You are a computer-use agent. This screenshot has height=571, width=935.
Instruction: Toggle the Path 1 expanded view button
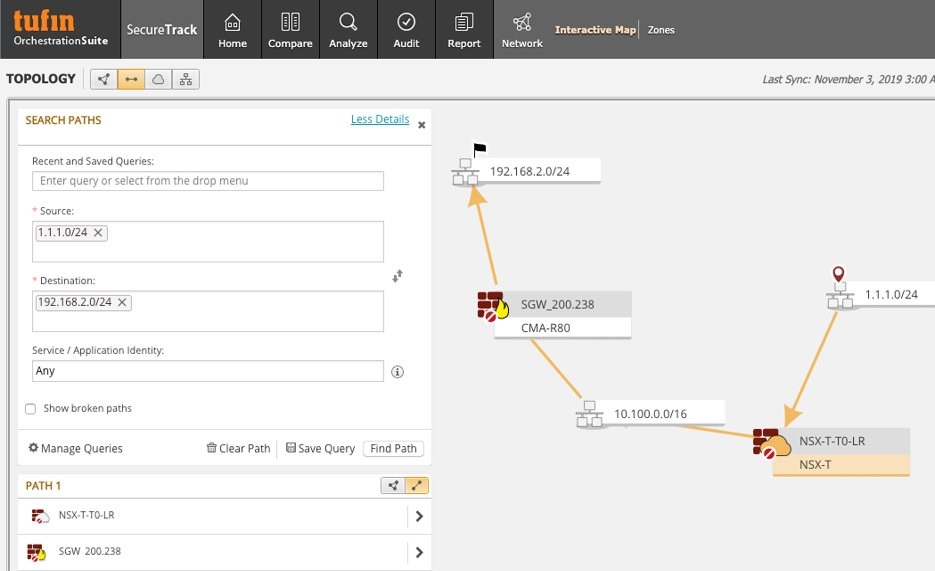tap(416, 486)
